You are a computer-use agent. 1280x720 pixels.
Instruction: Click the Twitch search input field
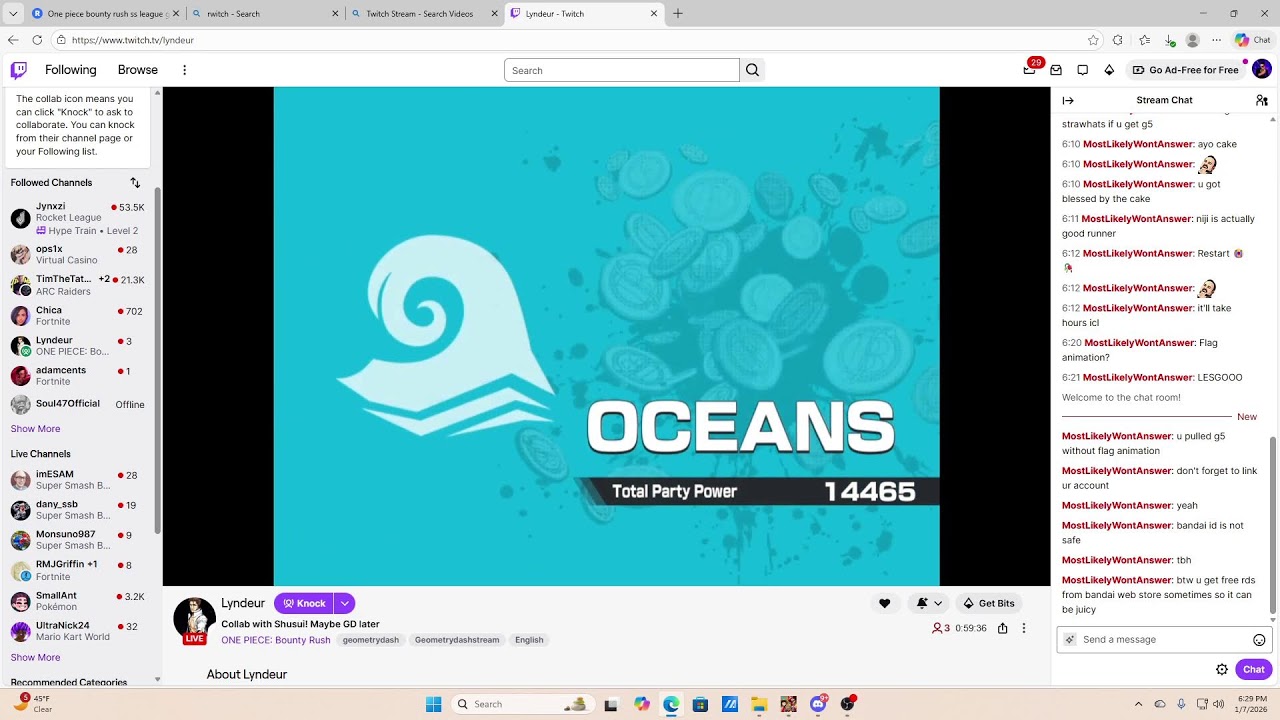point(622,70)
